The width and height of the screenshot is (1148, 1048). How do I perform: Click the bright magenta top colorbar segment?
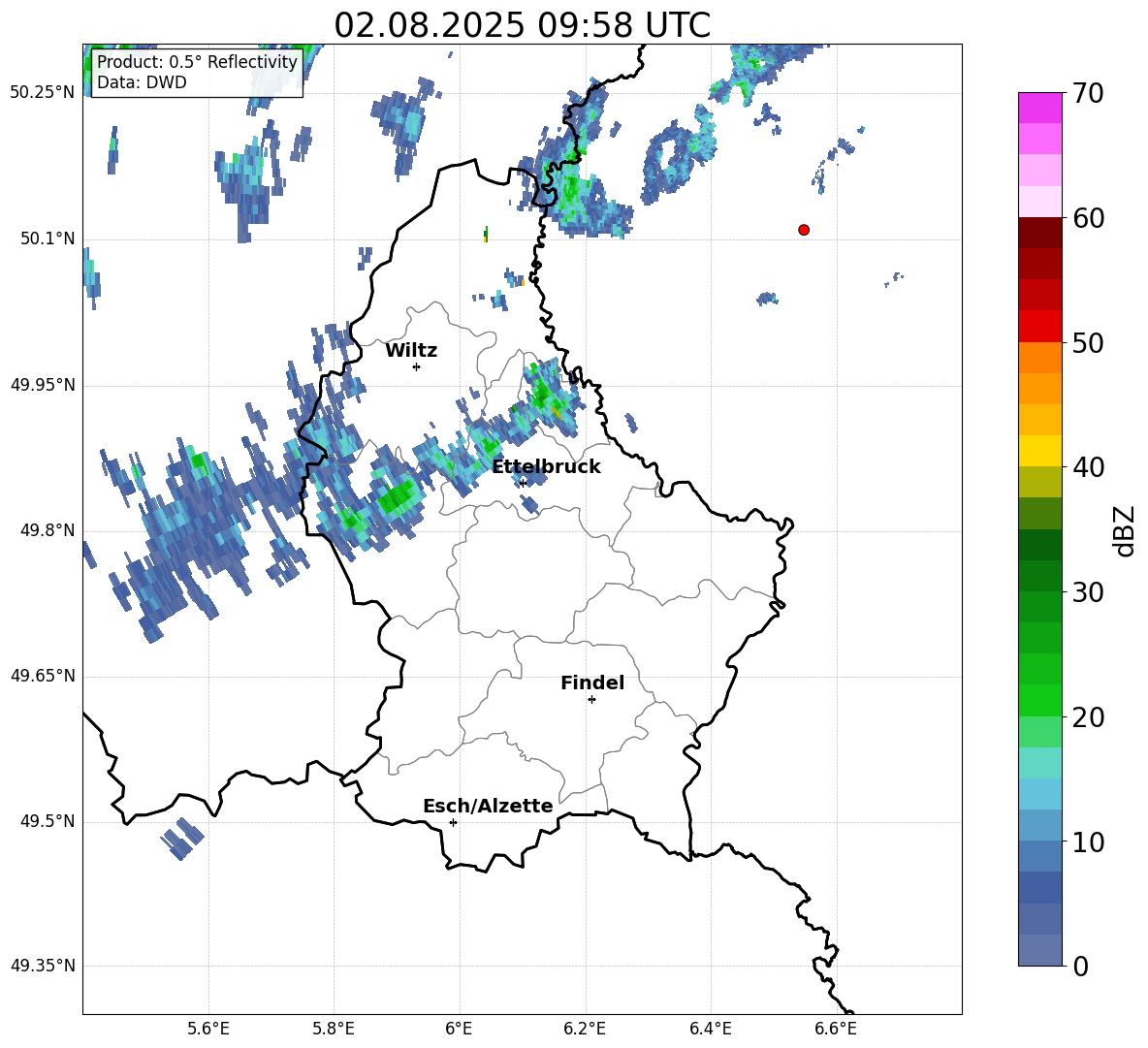[1039, 109]
